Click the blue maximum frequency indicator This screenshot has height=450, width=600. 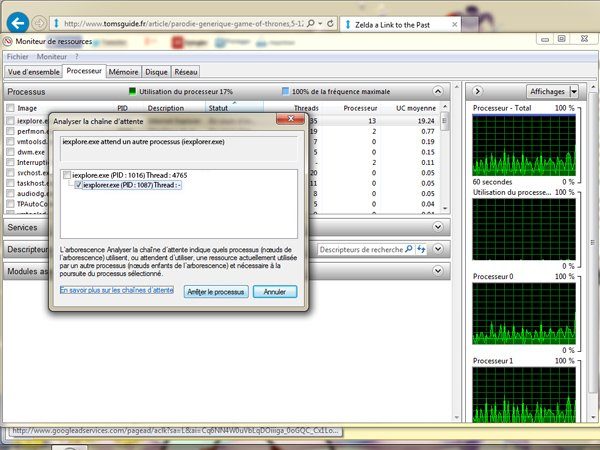285,91
